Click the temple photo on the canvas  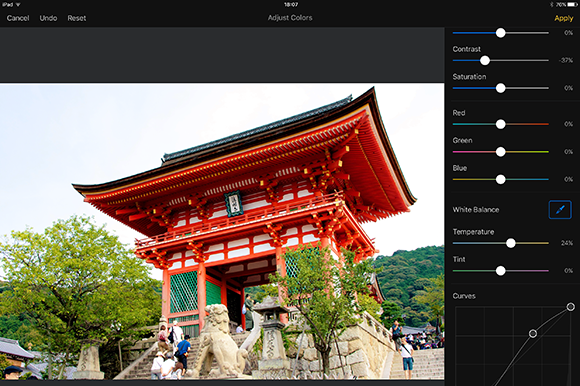222,231
